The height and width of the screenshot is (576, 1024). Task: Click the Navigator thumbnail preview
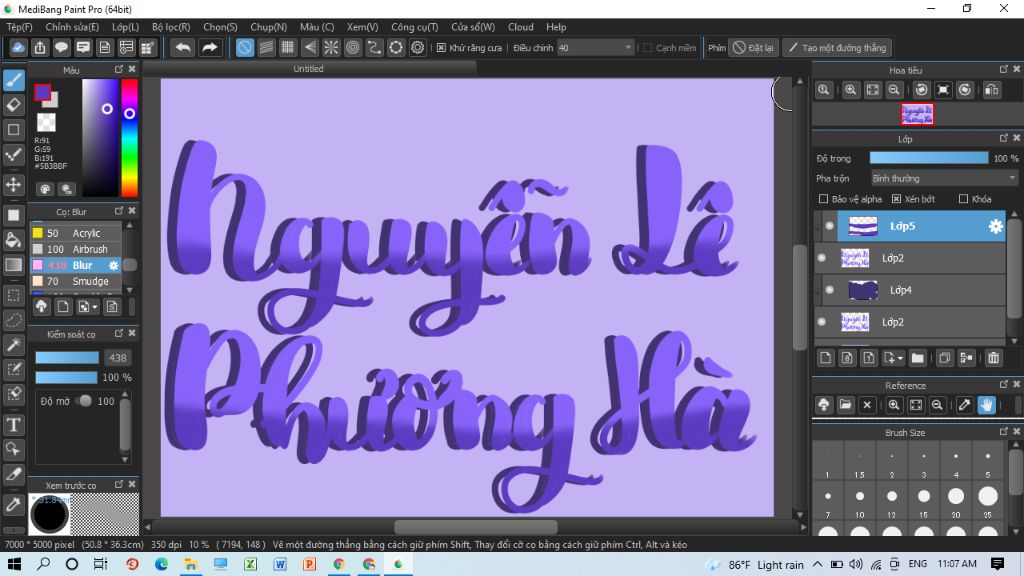tap(917, 114)
